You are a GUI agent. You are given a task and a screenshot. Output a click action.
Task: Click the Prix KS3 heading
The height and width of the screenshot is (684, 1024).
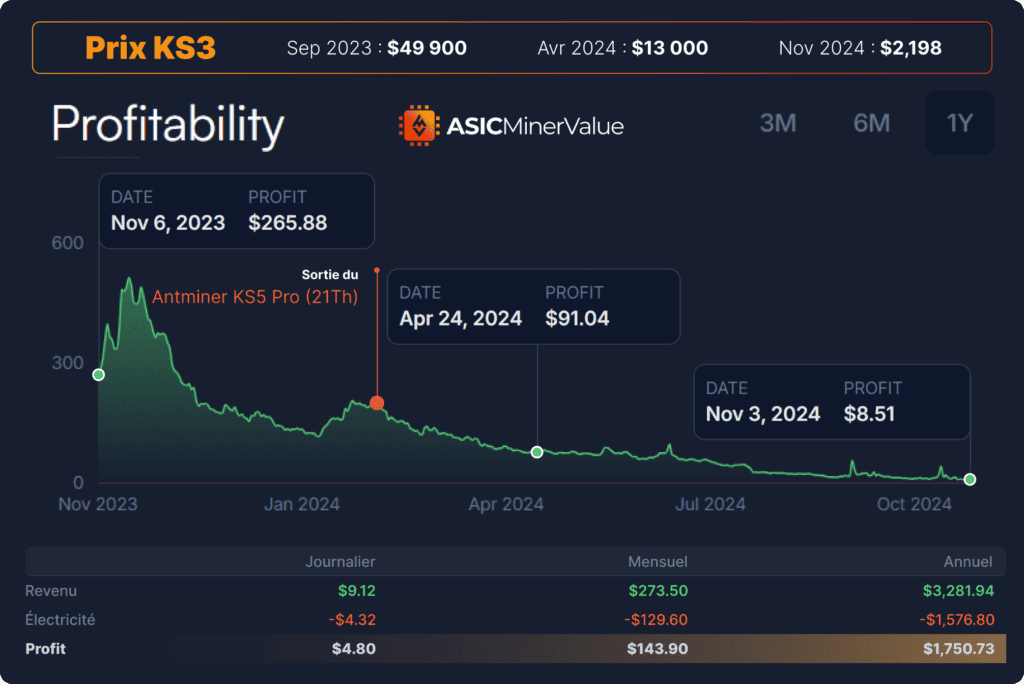tap(150, 48)
